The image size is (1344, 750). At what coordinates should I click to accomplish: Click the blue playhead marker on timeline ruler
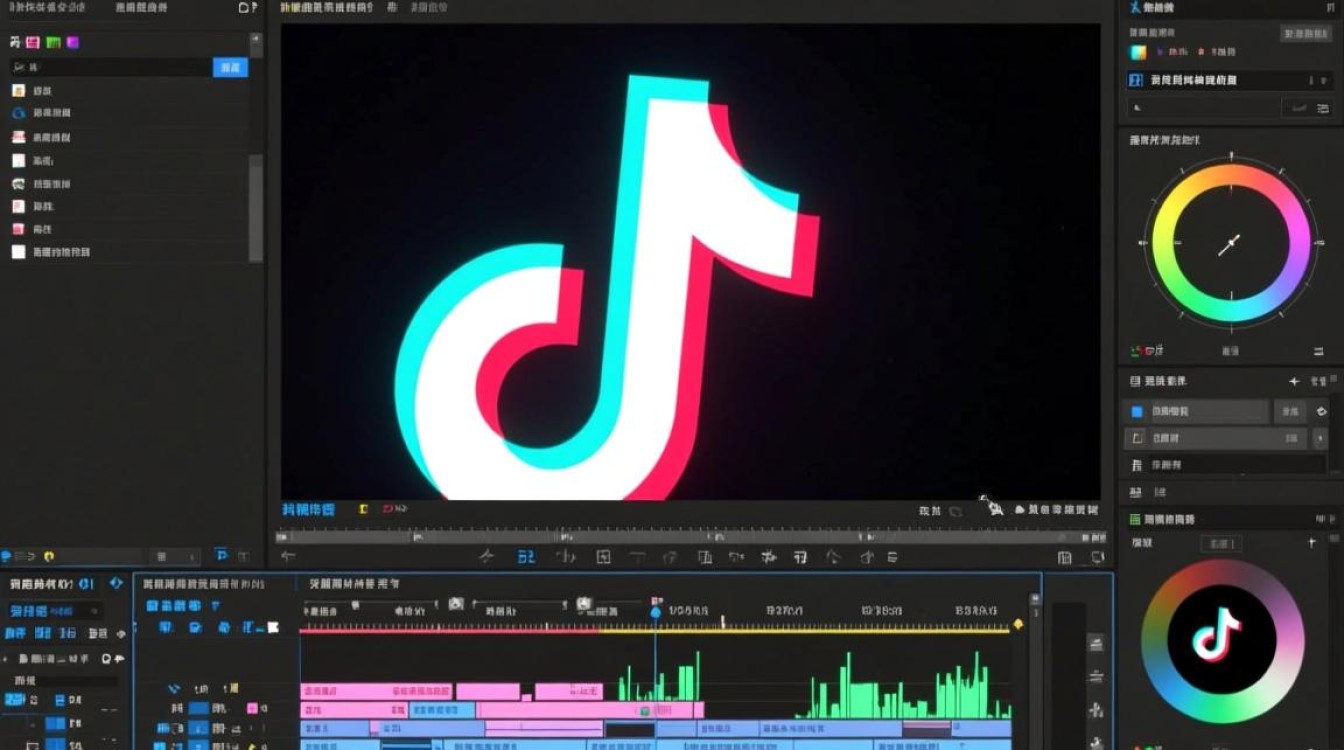click(x=656, y=611)
